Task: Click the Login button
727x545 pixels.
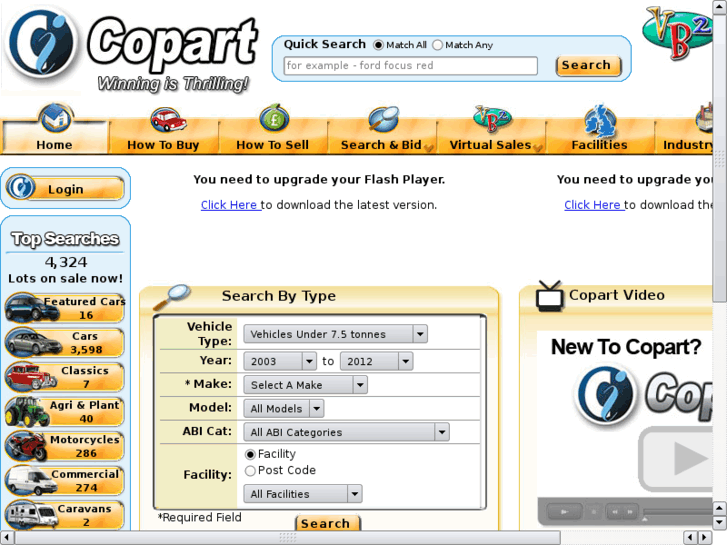Action: point(65,189)
